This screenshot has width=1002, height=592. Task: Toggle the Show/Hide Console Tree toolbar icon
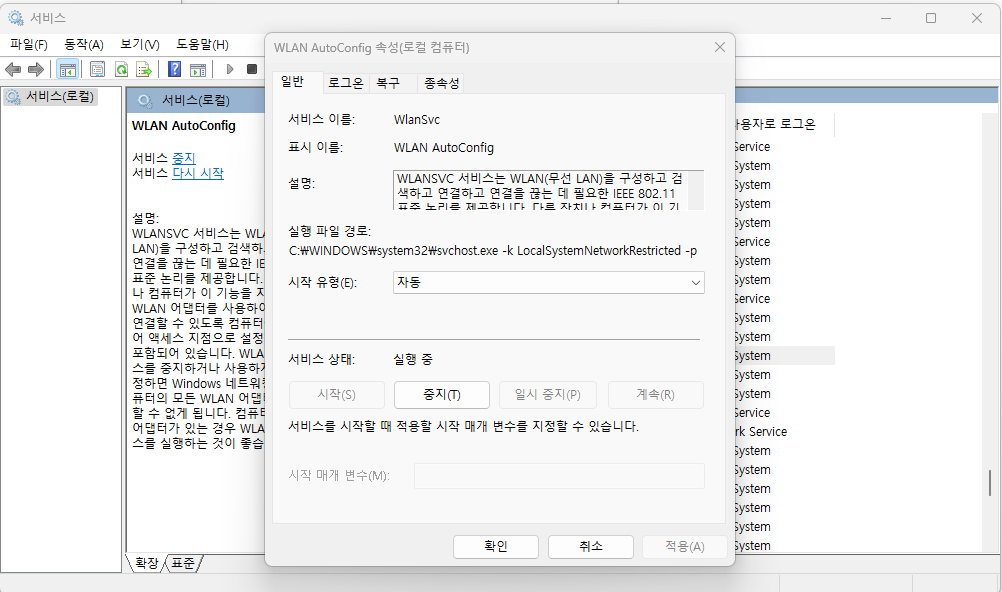point(68,69)
